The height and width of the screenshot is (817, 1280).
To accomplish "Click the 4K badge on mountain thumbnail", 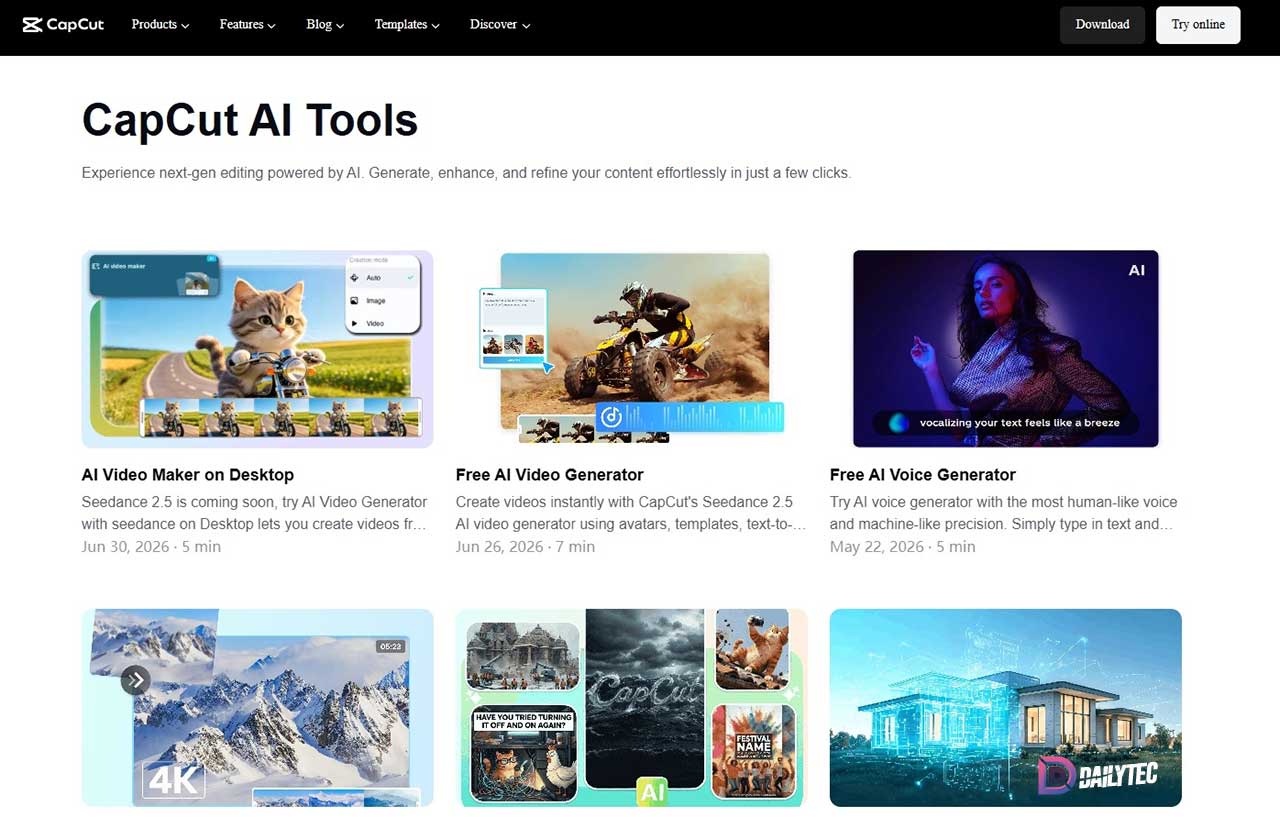I will coord(174,780).
